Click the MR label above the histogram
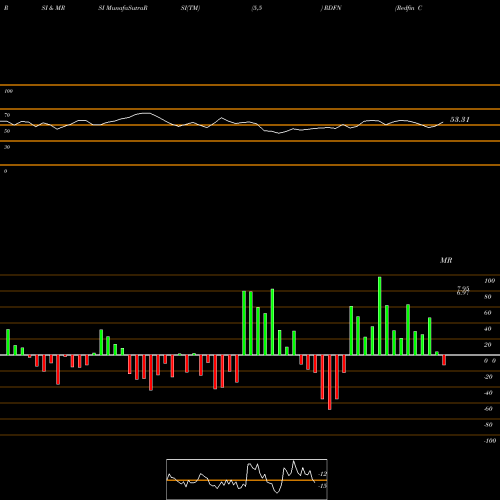This screenshot has width=500, height=500. [x=446, y=260]
